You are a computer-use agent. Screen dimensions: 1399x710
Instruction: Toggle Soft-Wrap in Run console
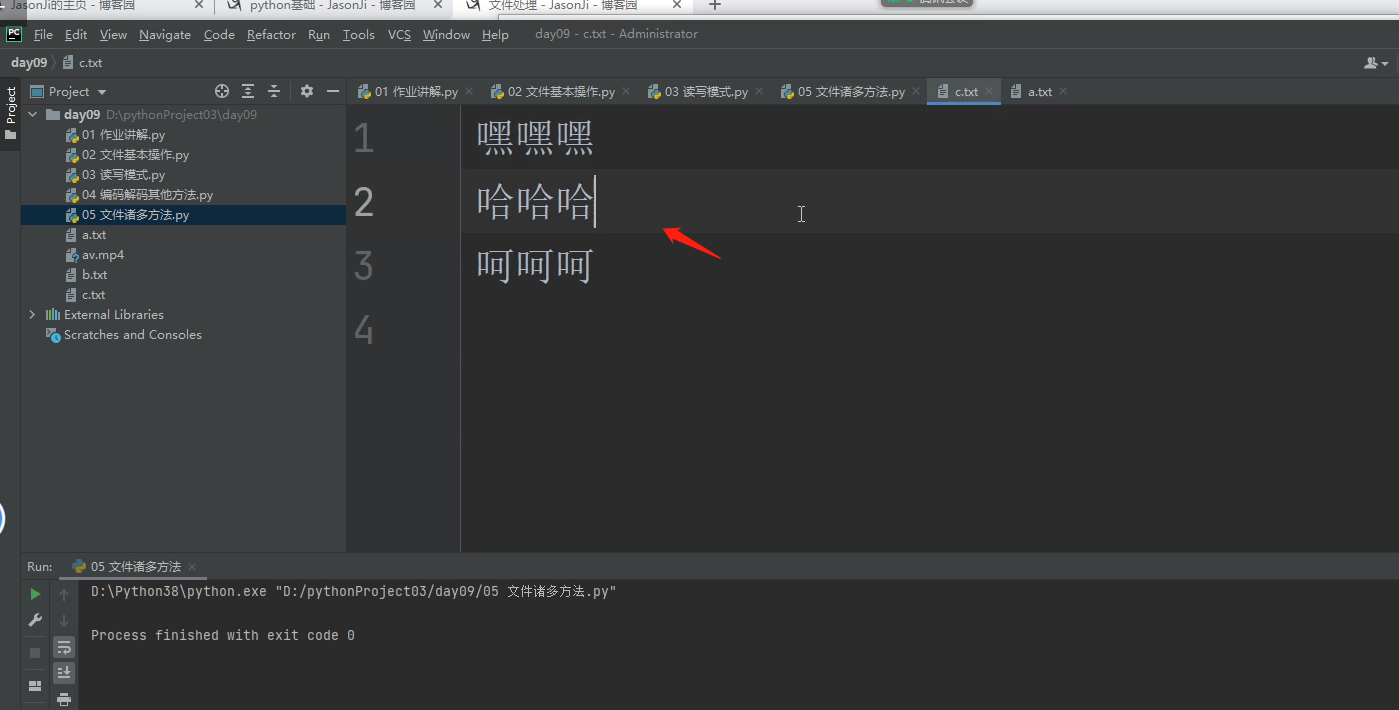click(x=64, y=647)
